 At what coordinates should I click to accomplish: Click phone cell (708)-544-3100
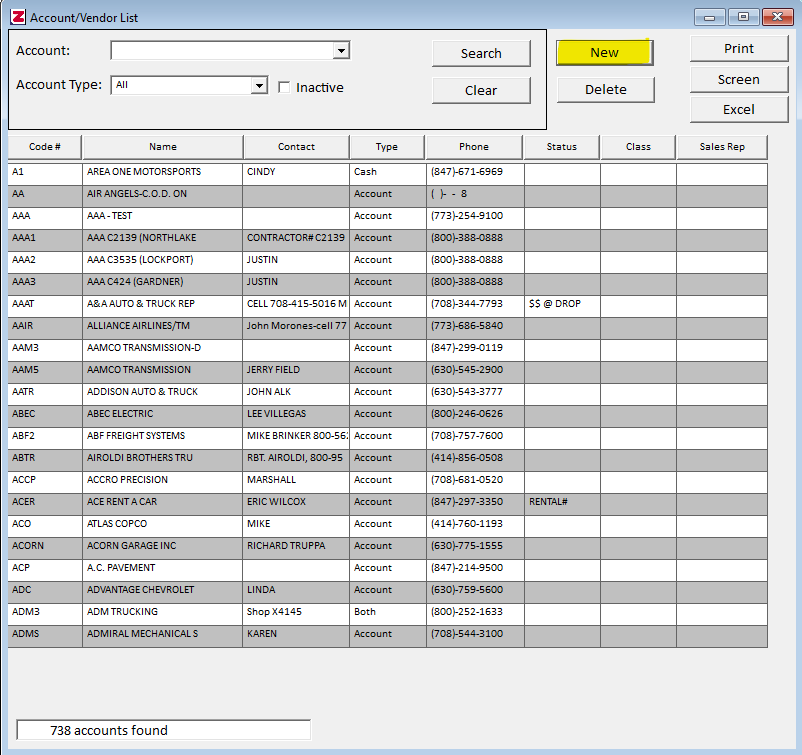tap(475, 636)
